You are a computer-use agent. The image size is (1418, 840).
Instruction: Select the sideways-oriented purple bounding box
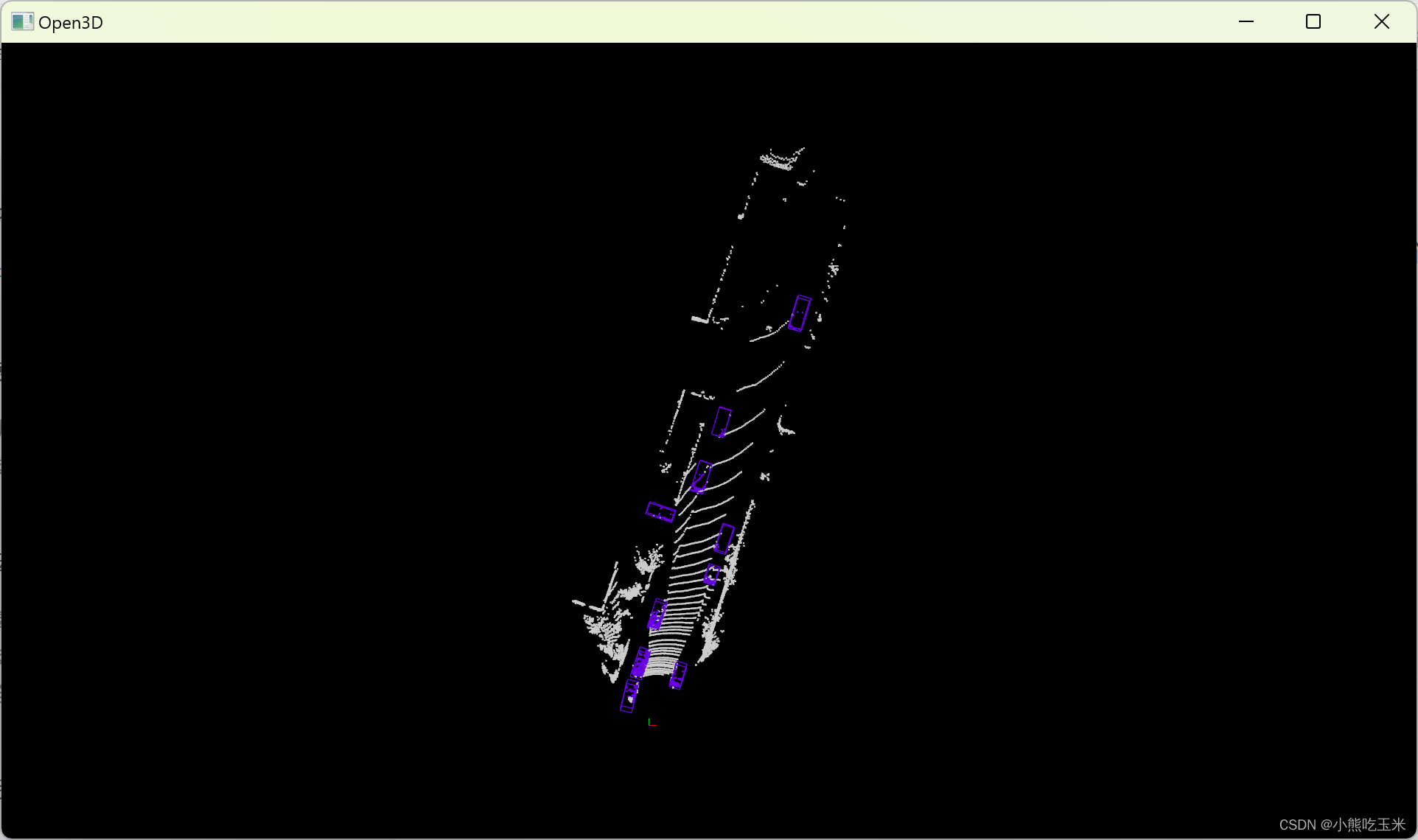pyautogui.click(x=660, y=511)
